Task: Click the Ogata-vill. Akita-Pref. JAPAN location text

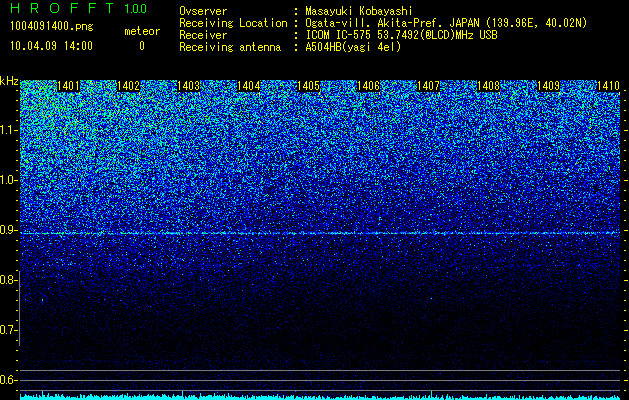Action: (x=446, y=24)
